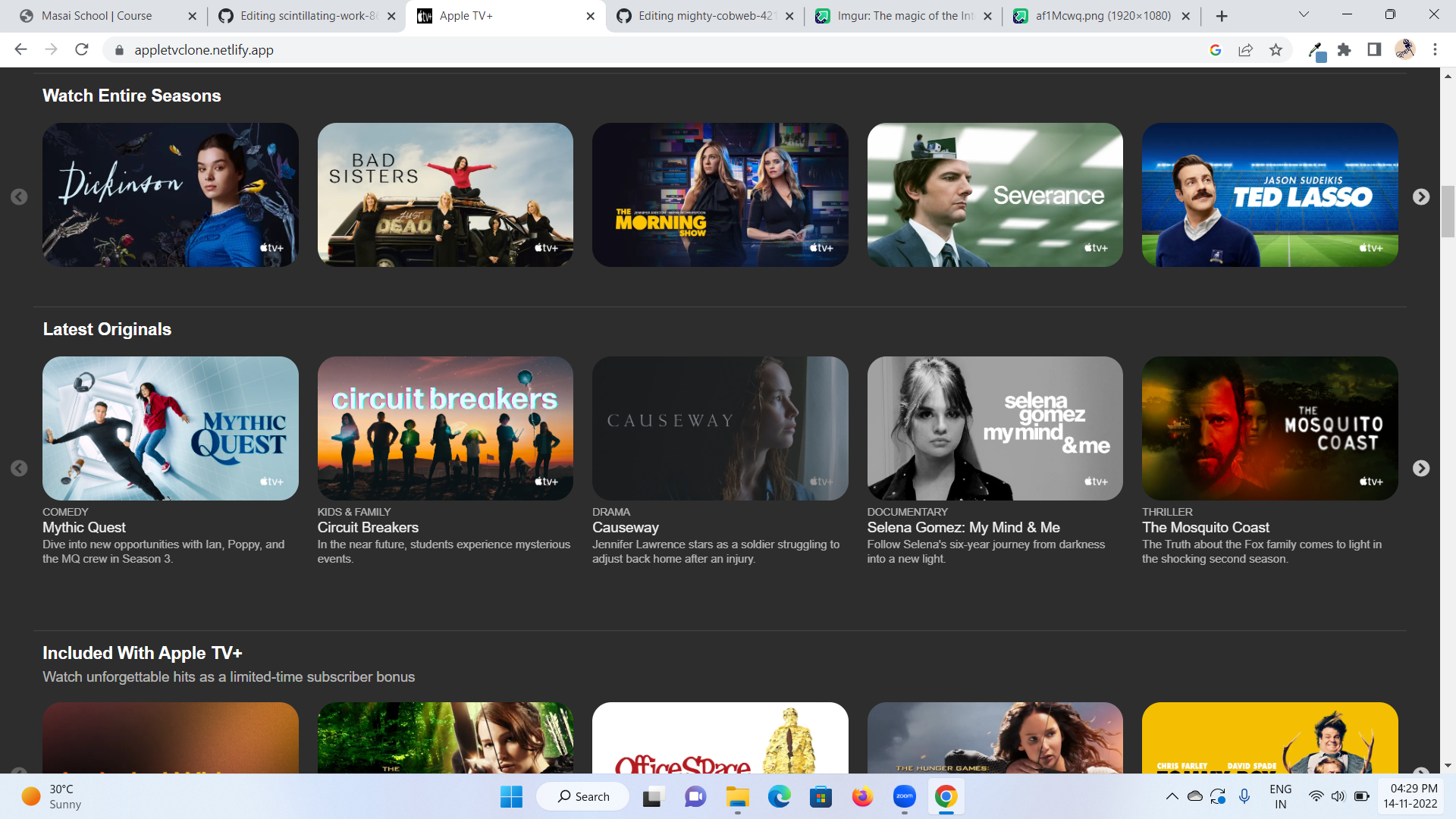Open Firefox from the Windows taskbar
Viewport: 1456px width, 819px height.
point(862,796)
